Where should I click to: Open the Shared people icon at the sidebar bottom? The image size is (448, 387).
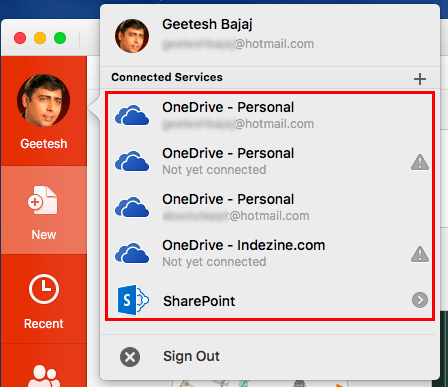tap(44, 376)
